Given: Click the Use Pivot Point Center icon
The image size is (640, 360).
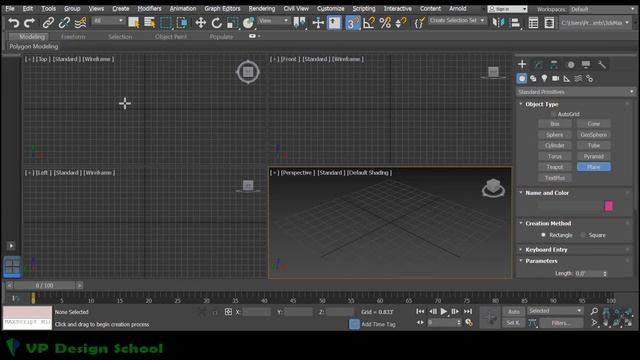Looking at the screenshot, I should pyautogui.click(x=300, y=23).
